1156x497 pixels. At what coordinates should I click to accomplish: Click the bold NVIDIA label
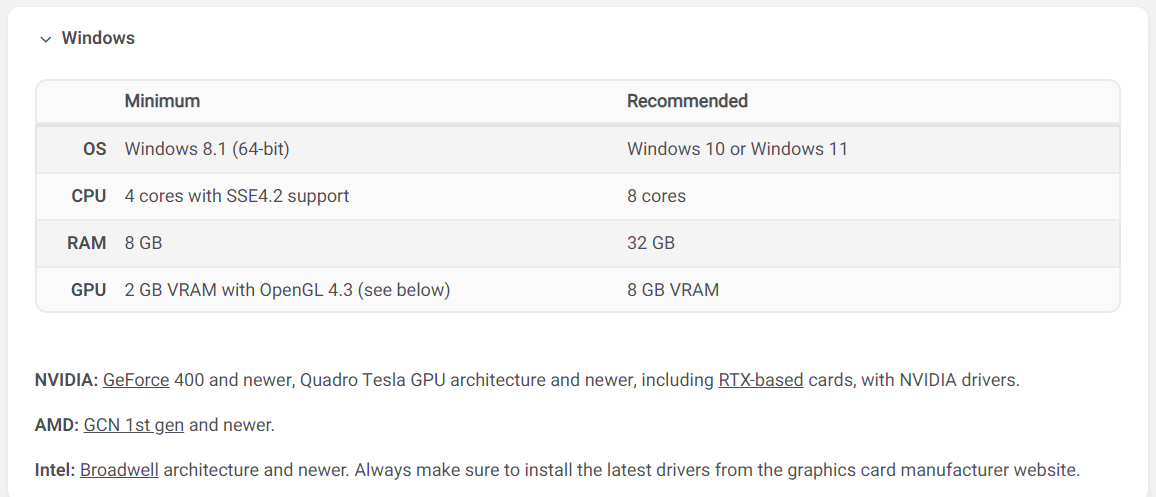[x=66, y=380]
